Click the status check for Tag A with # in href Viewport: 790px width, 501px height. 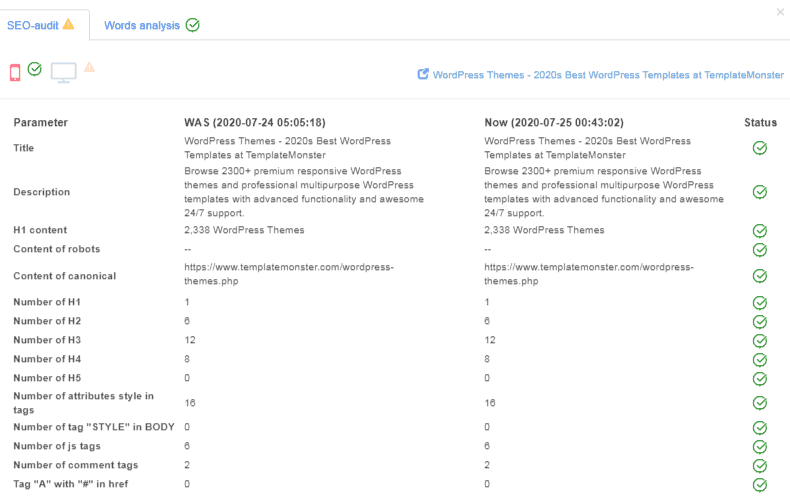(760, 485)
